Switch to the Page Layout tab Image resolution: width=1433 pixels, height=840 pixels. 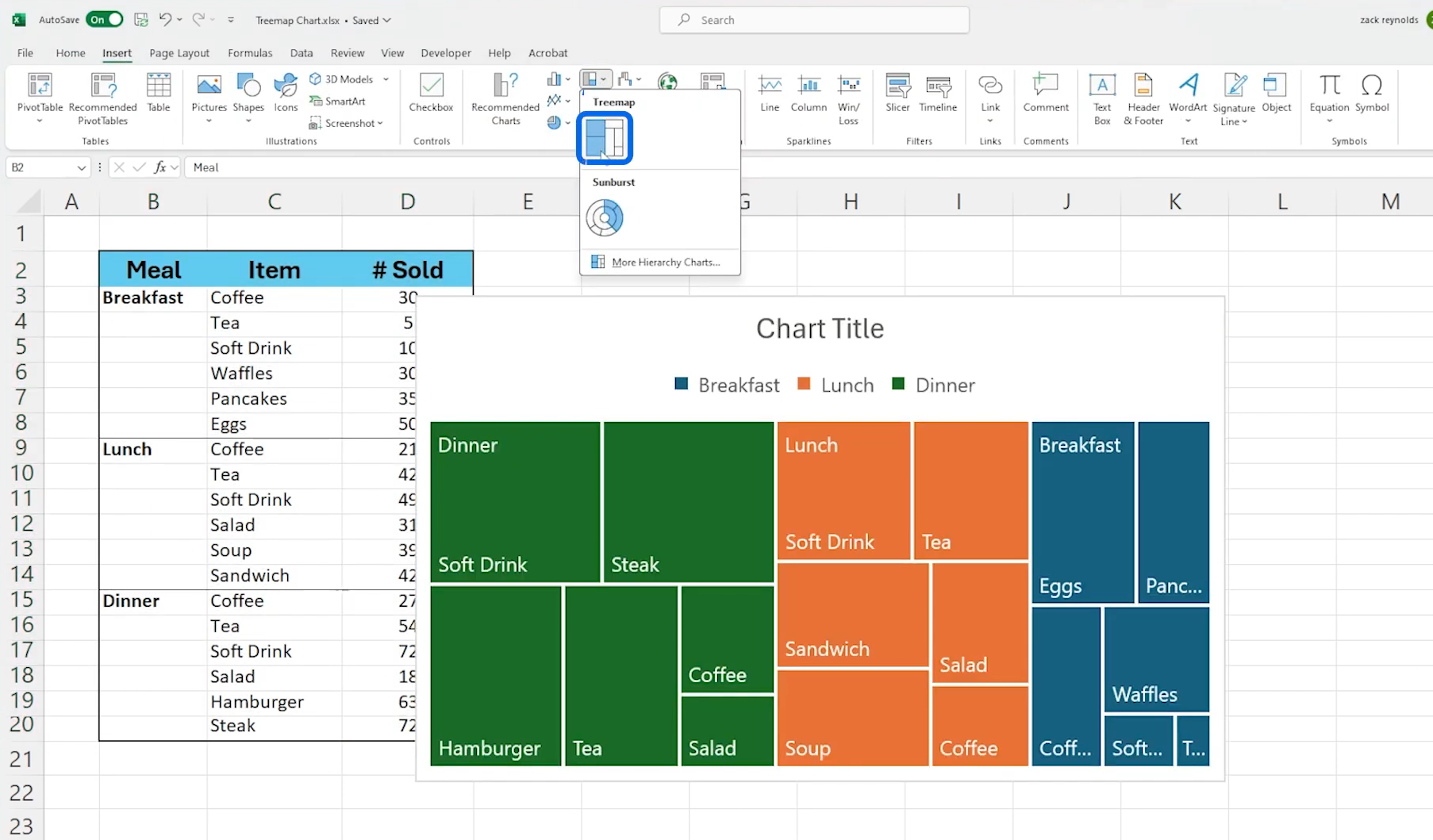(x=179, y=53)
